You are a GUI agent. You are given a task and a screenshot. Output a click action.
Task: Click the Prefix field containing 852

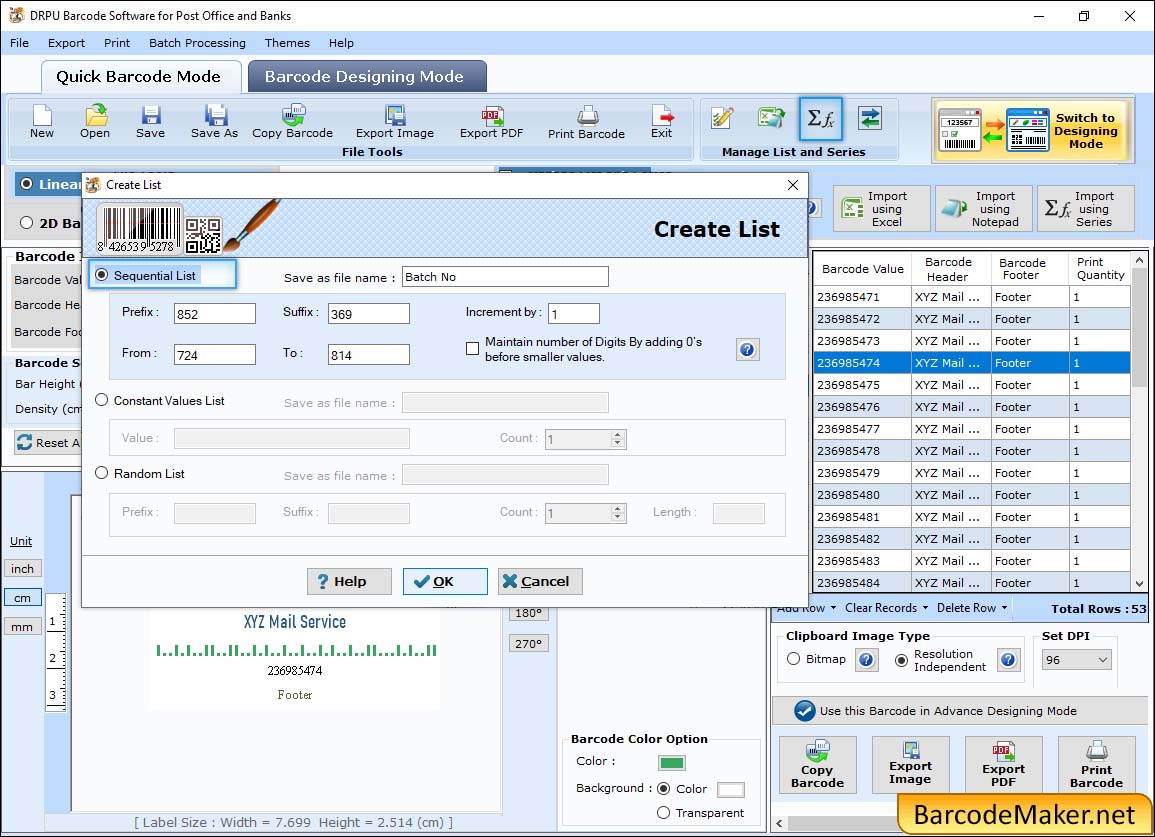(x=215, y=314)
